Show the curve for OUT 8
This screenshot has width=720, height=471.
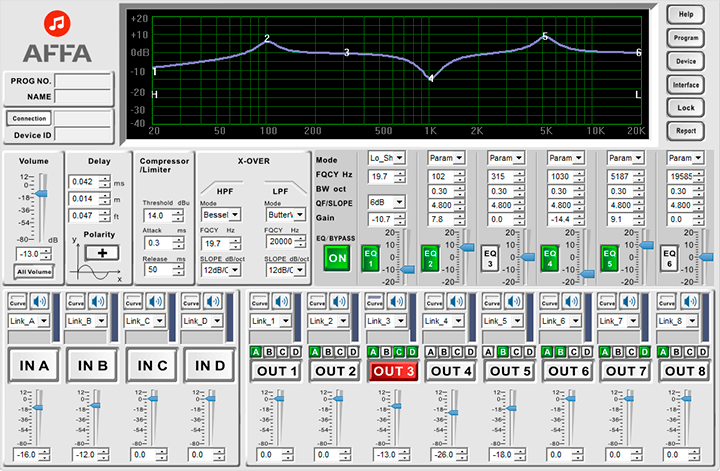click(667, 302)
